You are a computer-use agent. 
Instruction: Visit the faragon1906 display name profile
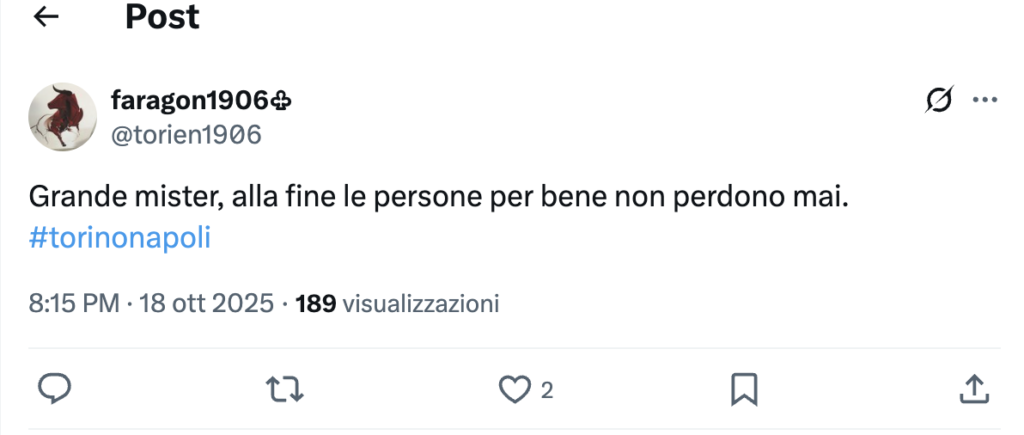pyautogui.click(x=189, y=100)
